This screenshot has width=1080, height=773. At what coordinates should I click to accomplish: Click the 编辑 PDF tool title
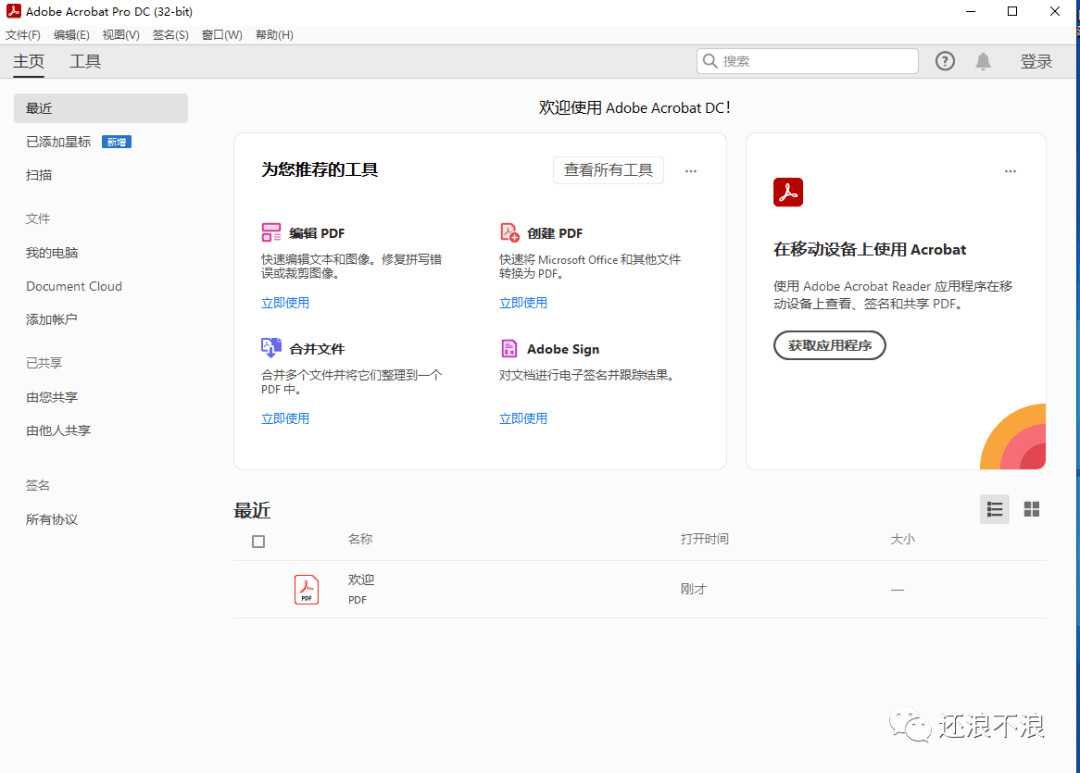tap(317, 234)
